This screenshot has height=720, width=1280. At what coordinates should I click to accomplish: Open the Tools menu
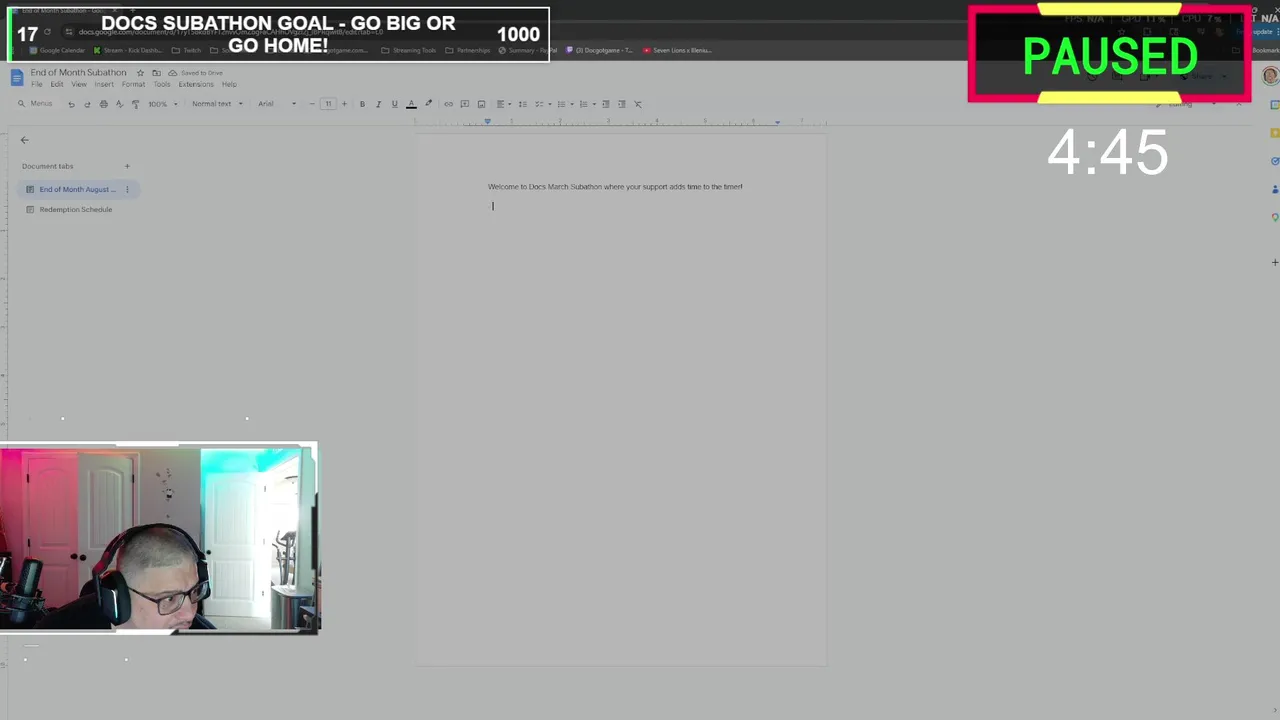coord(162,84)
